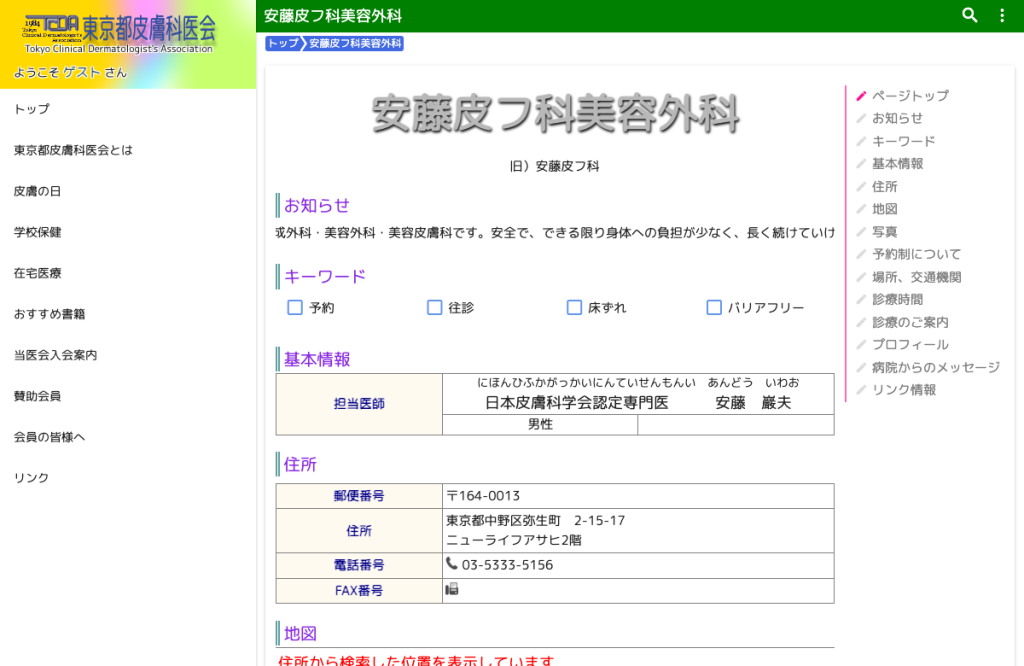The width and height of the screenshot is (1024, 666).
Task: Toggle the 床ずれ keyword checkbox
Action: (575, 308)
